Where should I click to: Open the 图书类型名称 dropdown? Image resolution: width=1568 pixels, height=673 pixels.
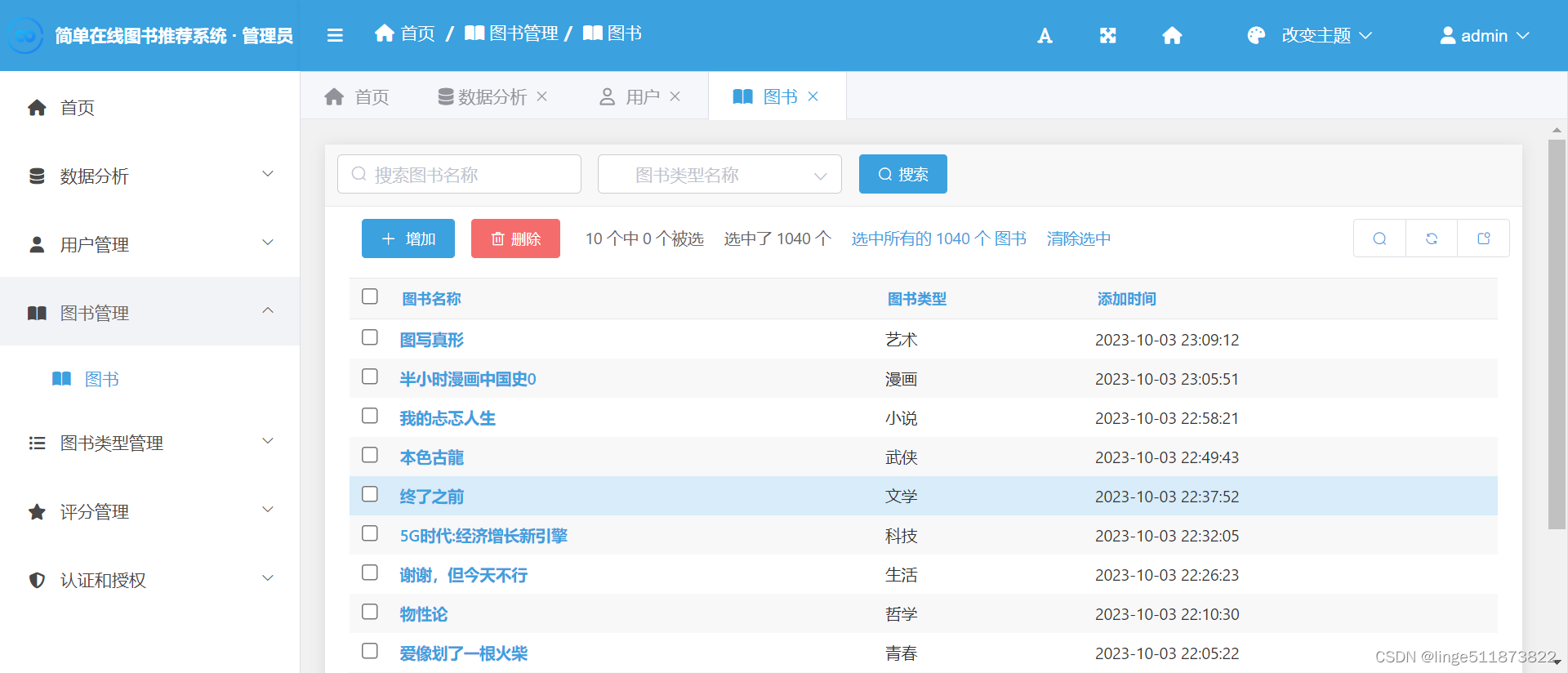pos(719,174)
